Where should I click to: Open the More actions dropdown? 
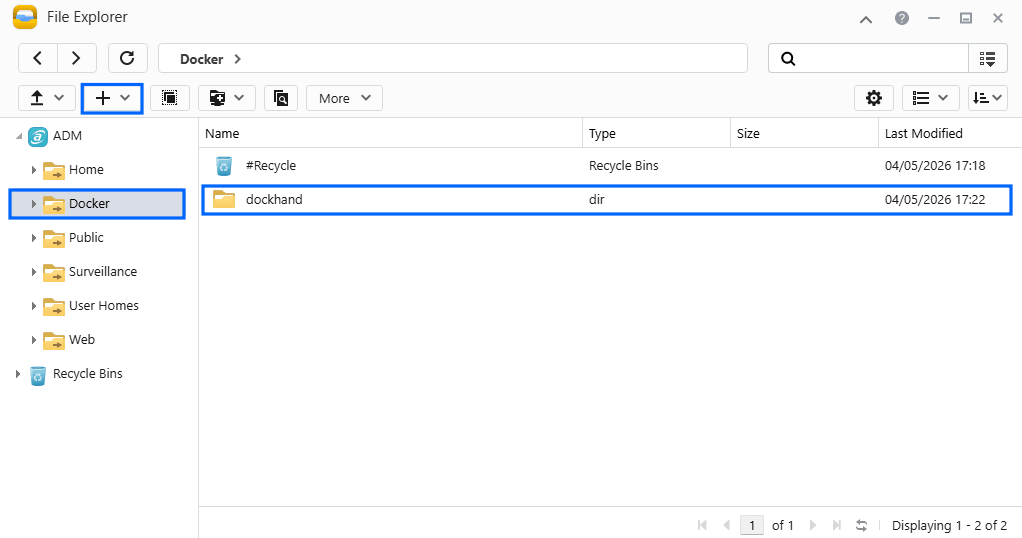(x=344, y=98)
